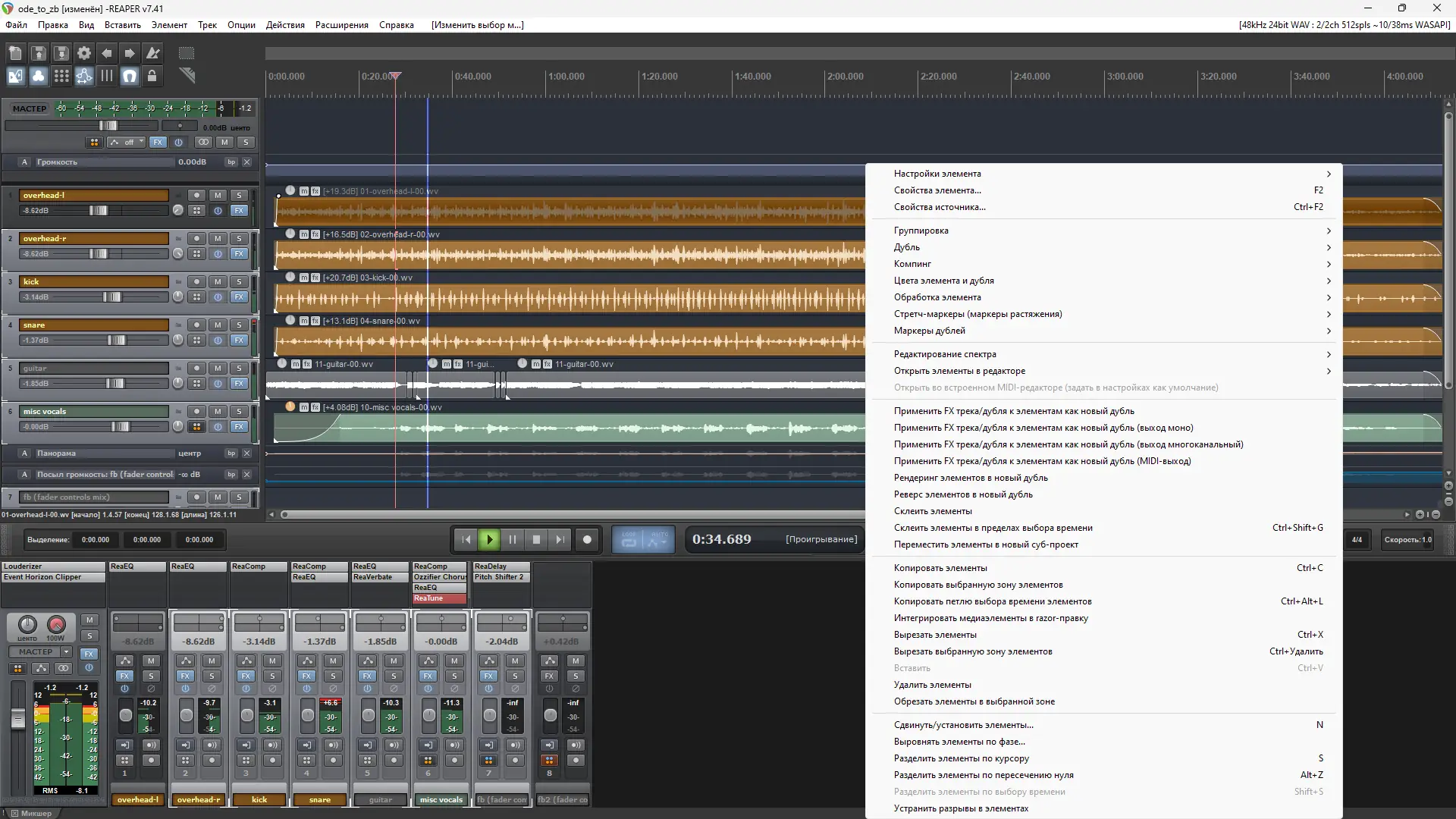
Task: Mute the kick track
Action: [x=218, y=281]
